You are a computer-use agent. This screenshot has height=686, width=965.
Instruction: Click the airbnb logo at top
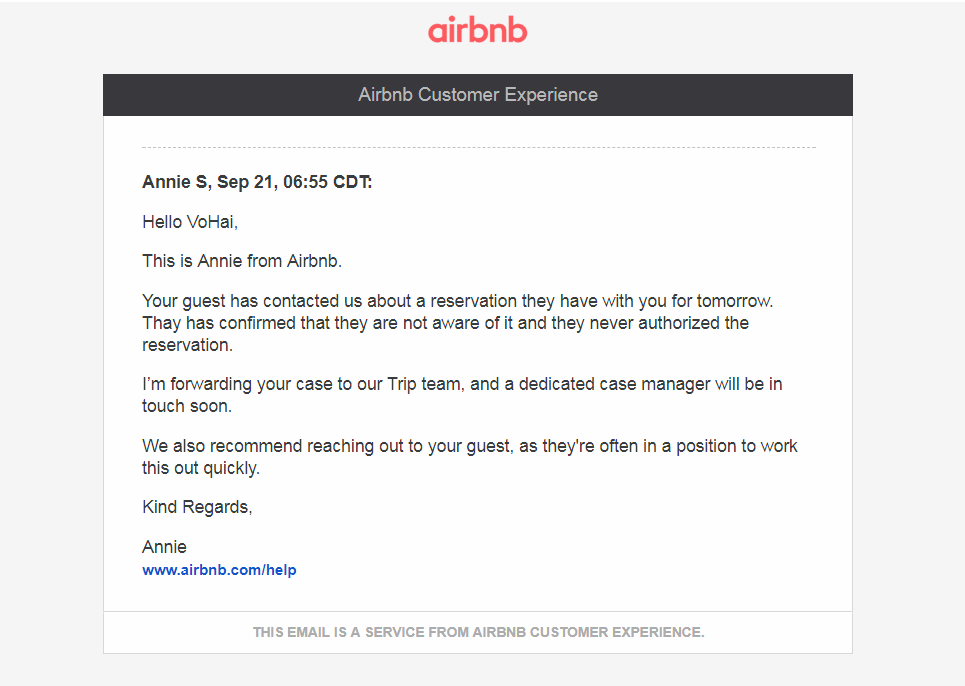477,31
